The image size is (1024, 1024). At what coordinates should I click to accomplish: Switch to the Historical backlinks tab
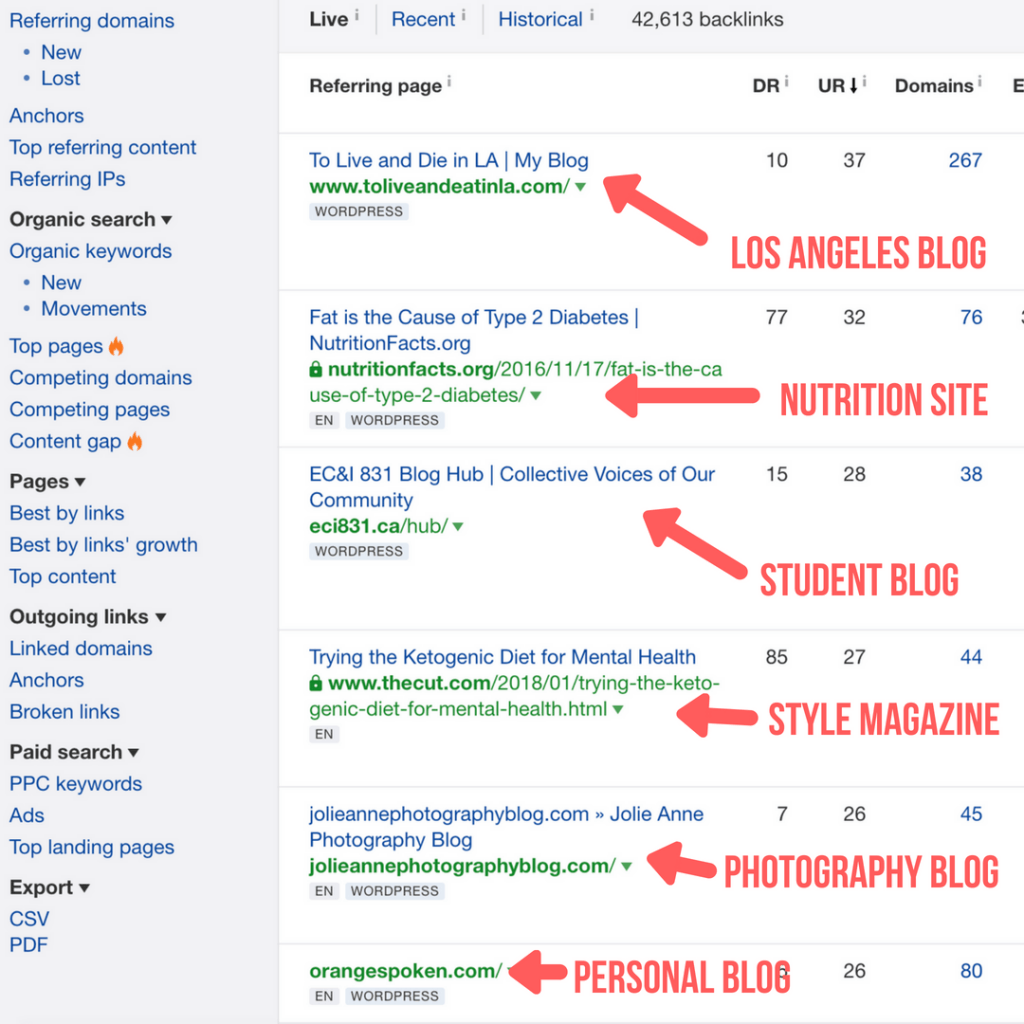pyautogui.click(x=540, y=20)
